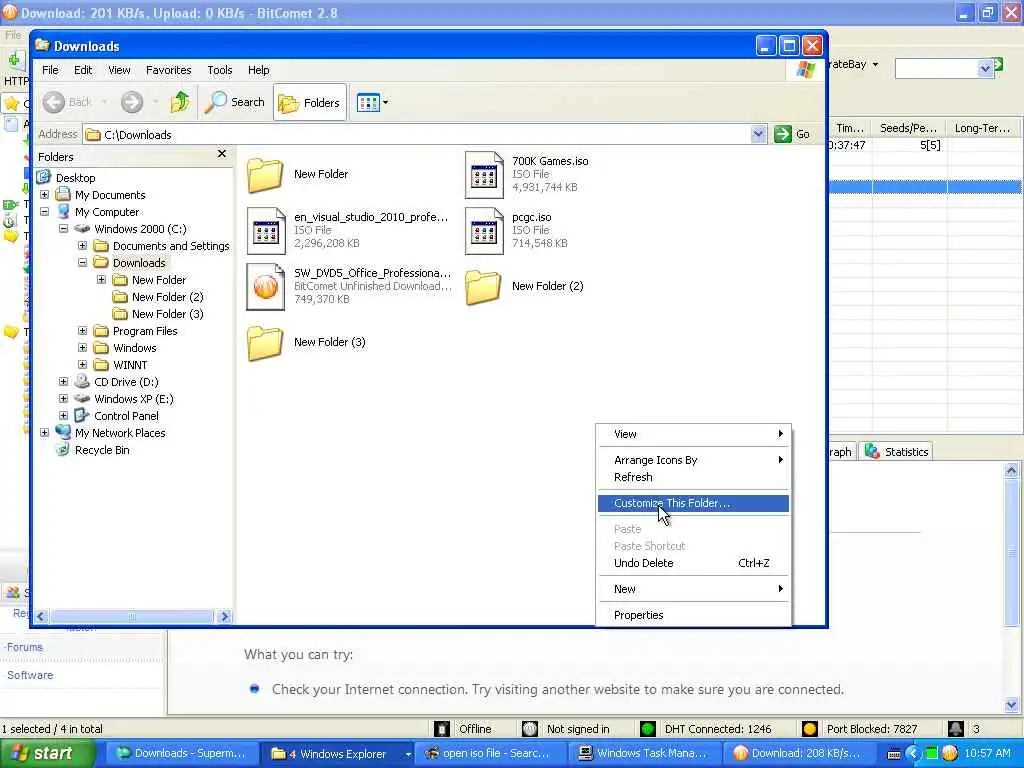Expand the New Folder tree node
This screenshot has width=1024, height=768.
[x=101, y=280]
